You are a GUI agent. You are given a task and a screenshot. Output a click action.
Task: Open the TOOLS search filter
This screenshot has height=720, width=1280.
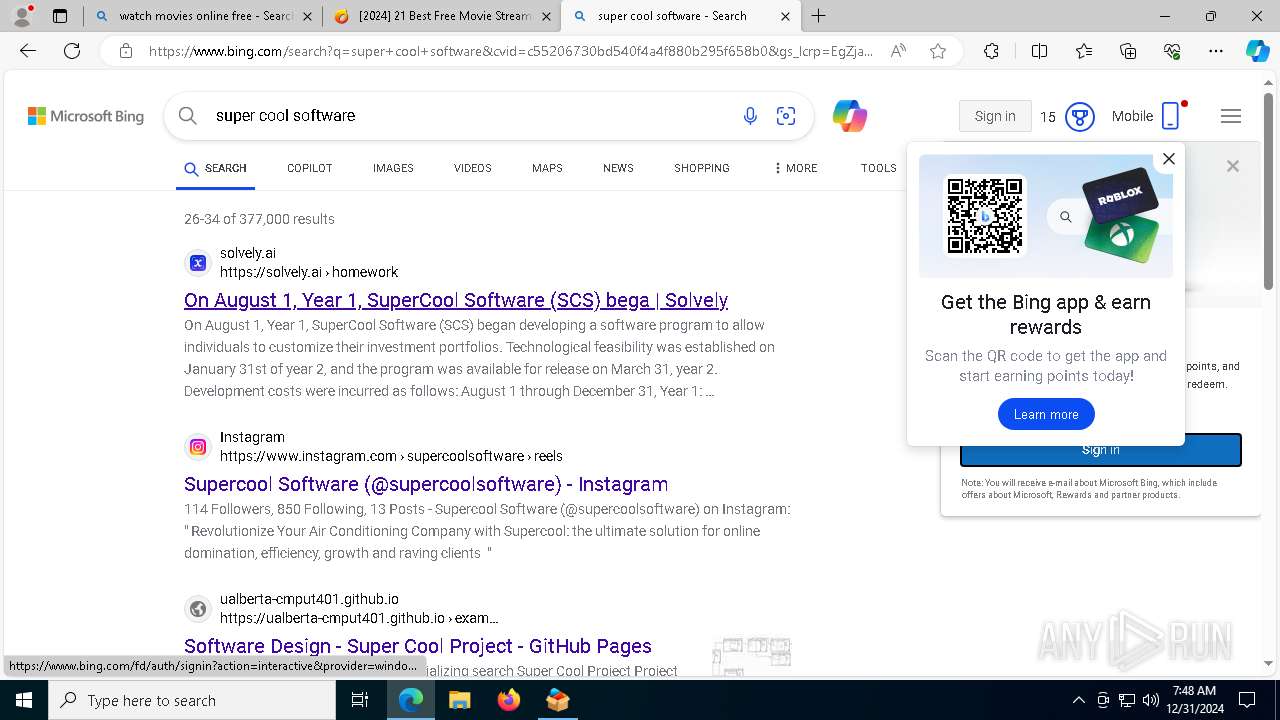[878, 168]
